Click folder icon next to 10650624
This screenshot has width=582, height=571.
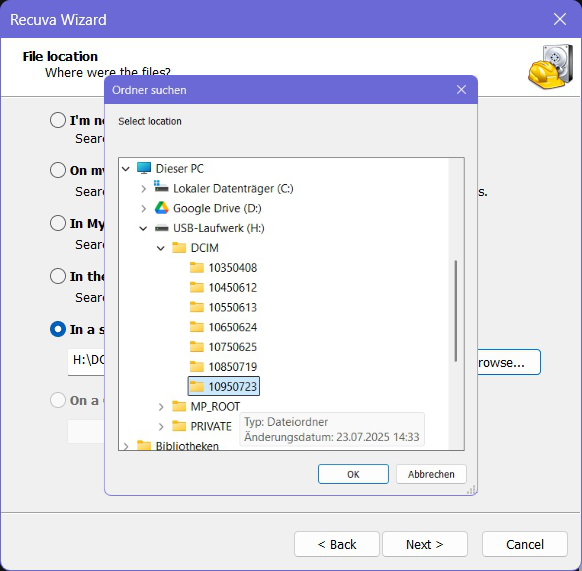pos(197,327)
